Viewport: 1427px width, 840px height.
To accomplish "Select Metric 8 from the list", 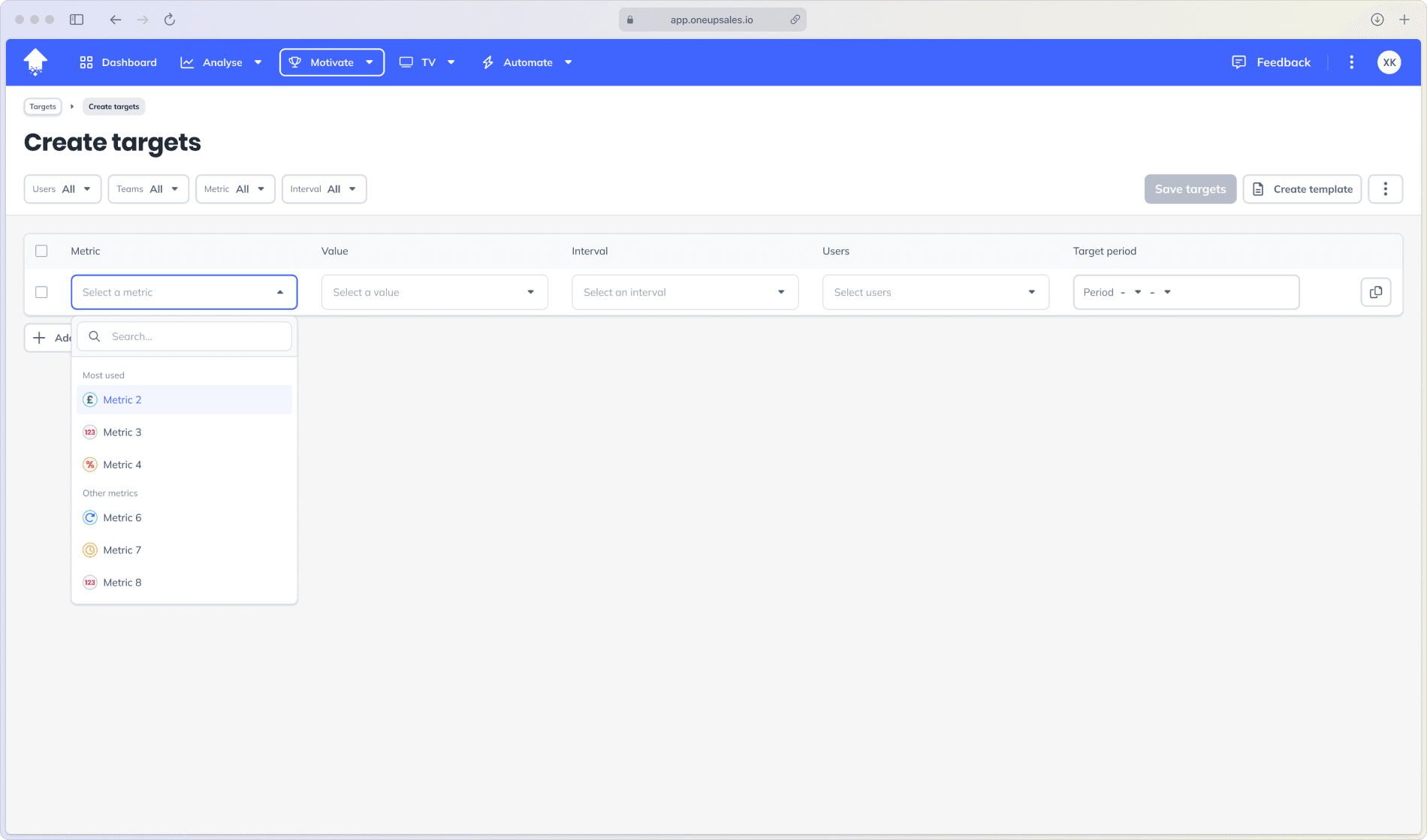I will [x=184, y=583].
